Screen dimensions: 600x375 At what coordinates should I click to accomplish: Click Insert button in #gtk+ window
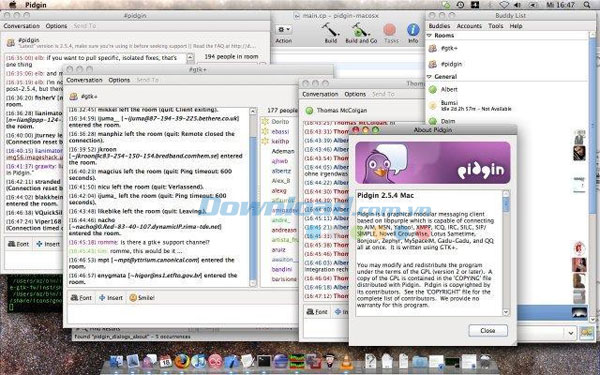click(111, 298)
